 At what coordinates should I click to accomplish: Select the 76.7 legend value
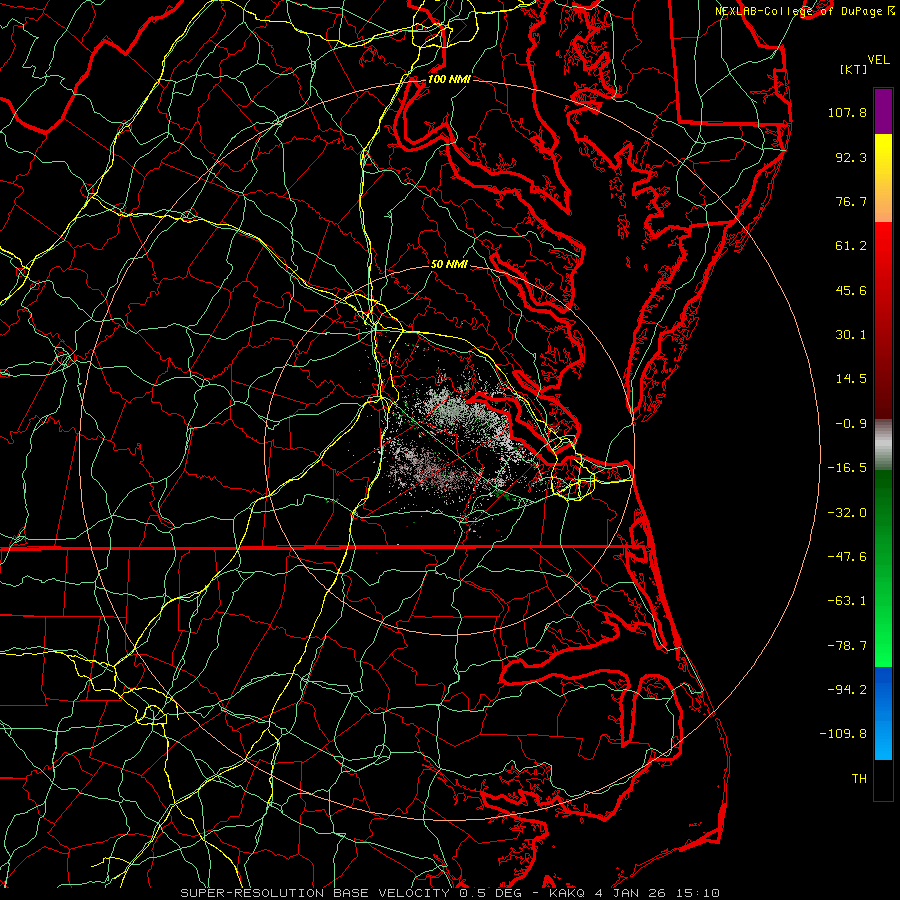851,201
